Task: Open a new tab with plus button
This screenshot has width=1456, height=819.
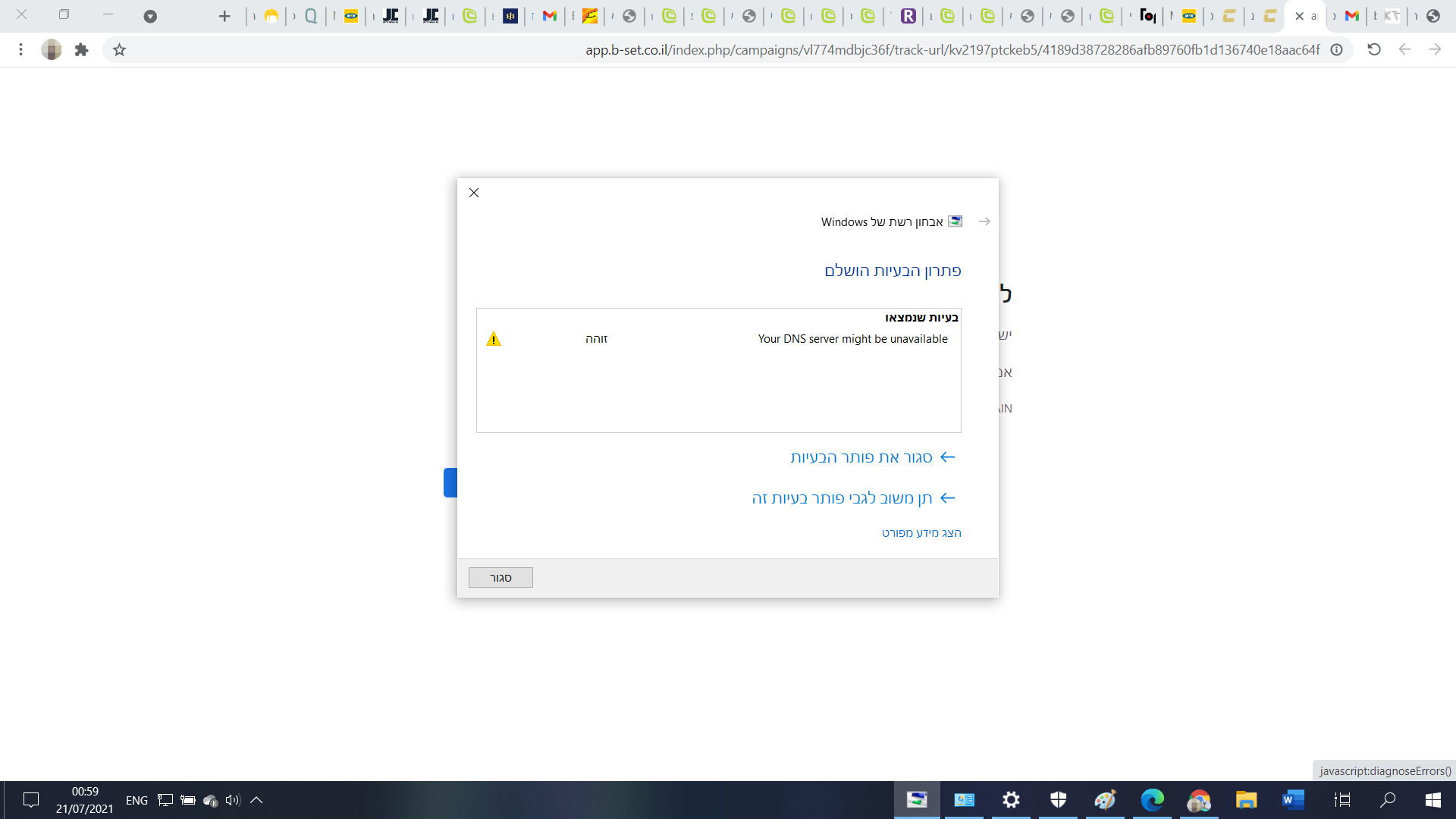Action: (224, 16)
